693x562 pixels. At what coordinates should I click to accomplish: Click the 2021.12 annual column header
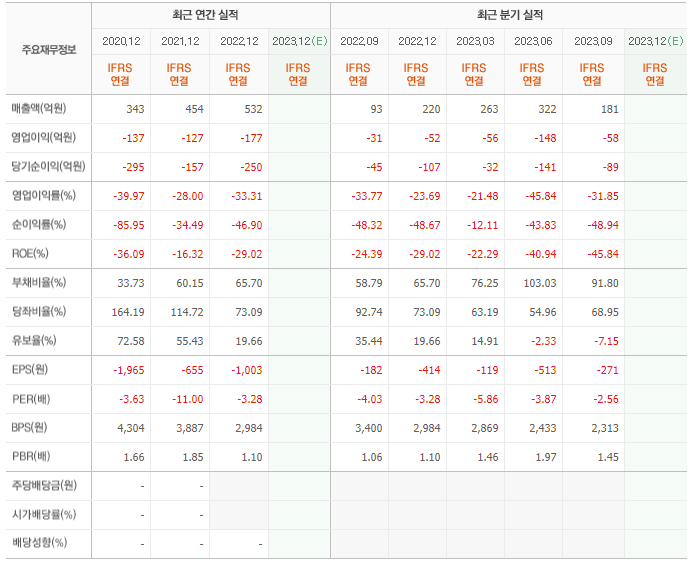[x=180, y=41]
